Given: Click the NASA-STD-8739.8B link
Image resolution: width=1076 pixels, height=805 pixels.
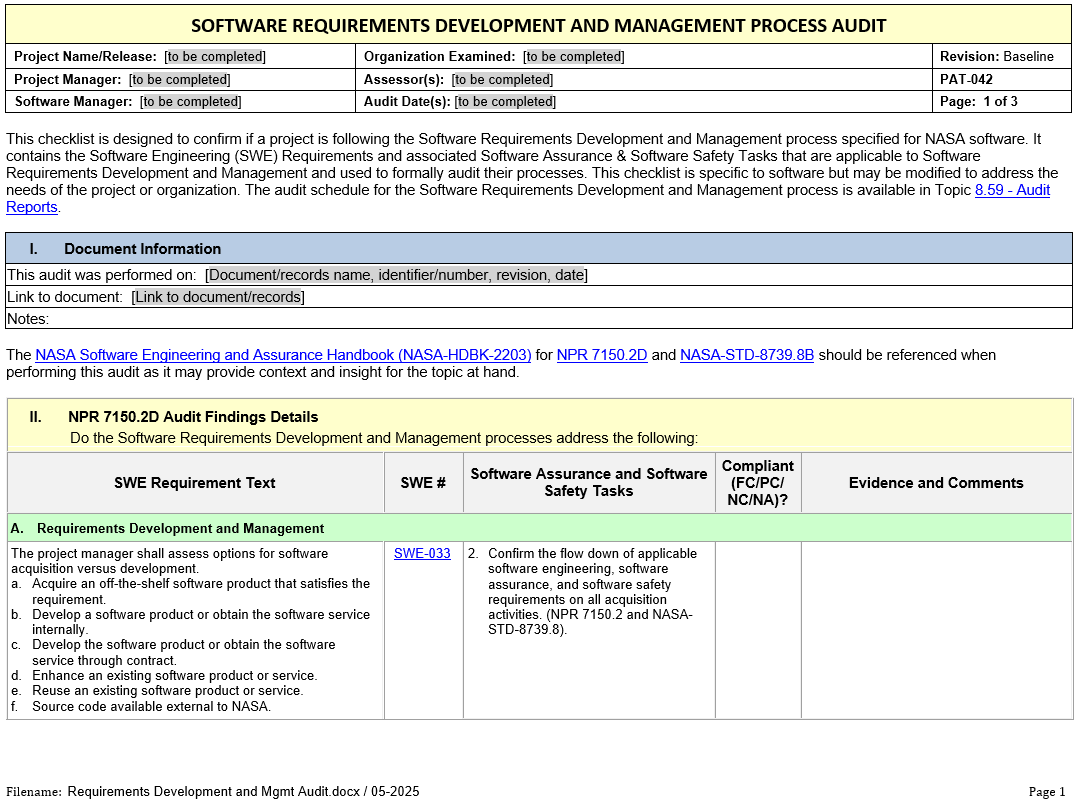Looking at the screenshot, I should pyautogui.click(x=746, y=355).
